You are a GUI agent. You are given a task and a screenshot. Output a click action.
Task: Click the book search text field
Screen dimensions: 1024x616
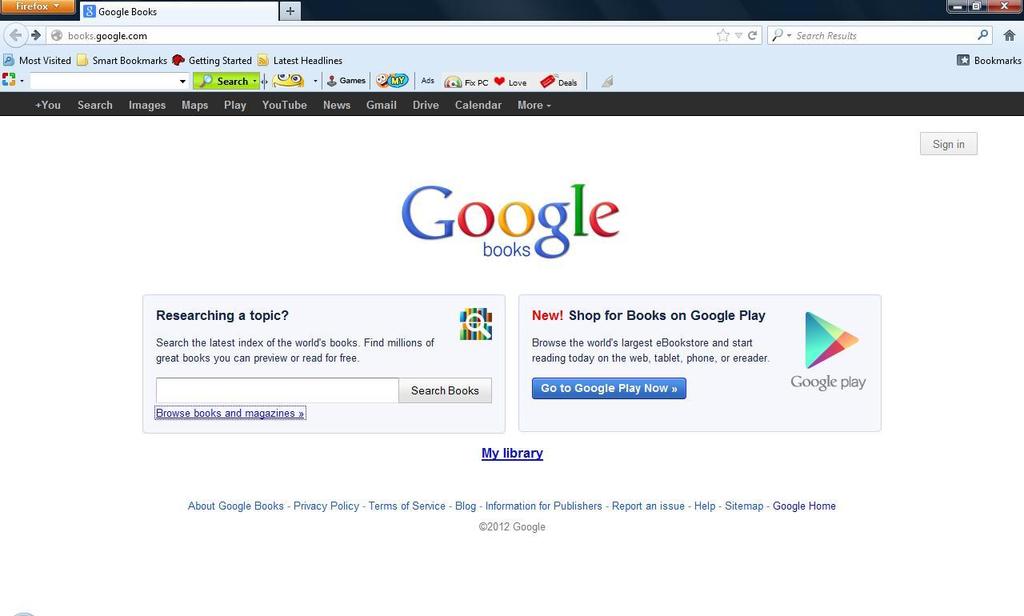tap(278, 390)
